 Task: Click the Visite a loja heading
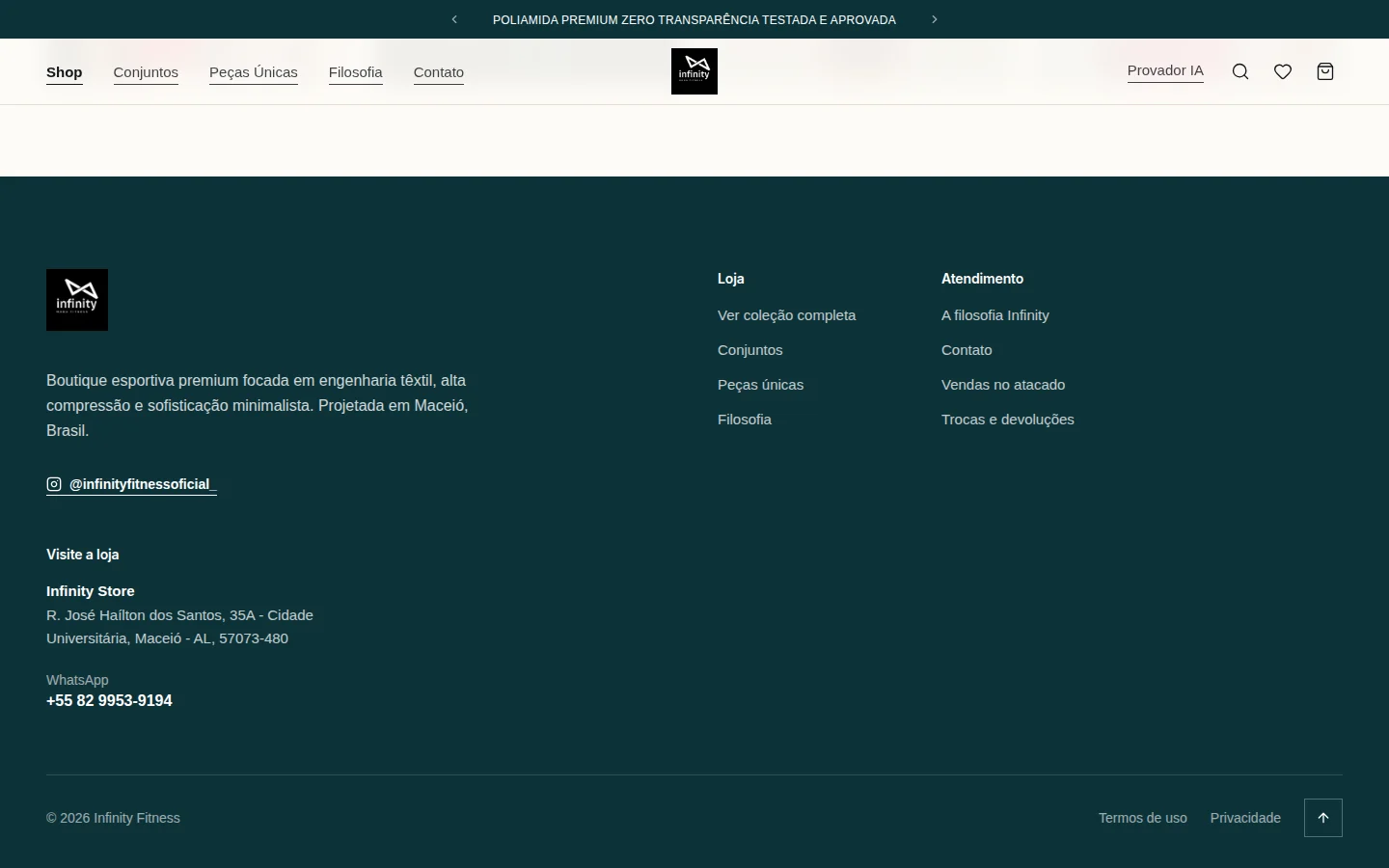point(83,555)
